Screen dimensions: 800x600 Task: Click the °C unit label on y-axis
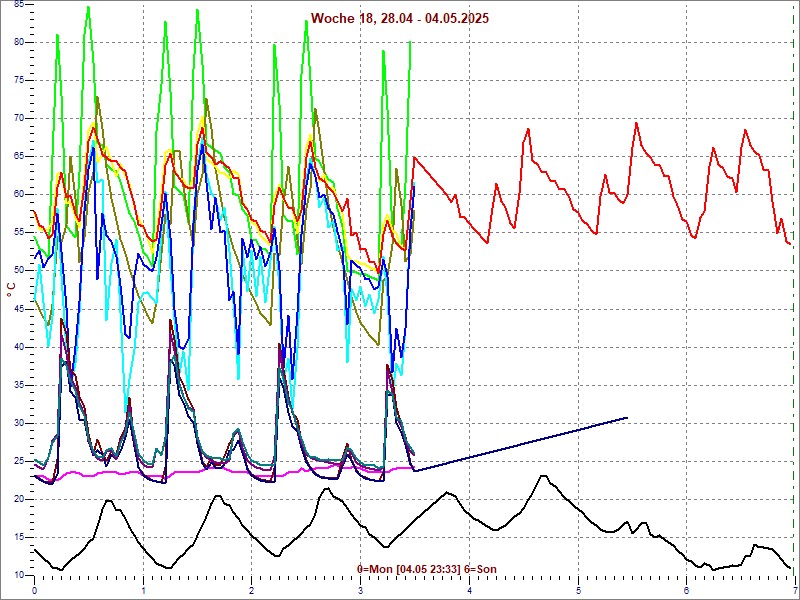tap(11, 289)
